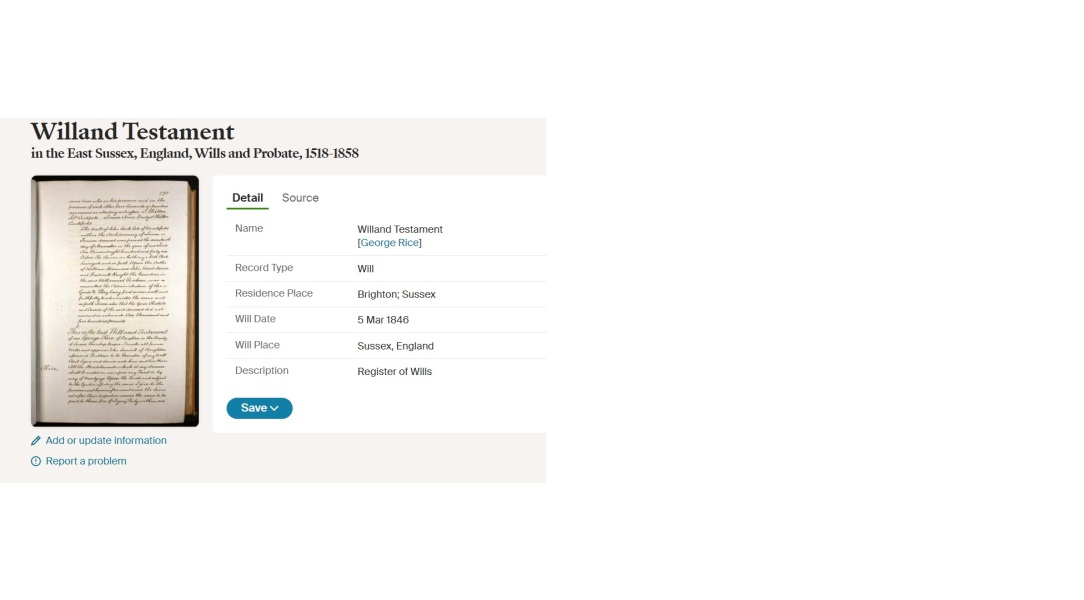Click the circled info icon beside Report a problem
The image size is (1084, 600).
37,460
